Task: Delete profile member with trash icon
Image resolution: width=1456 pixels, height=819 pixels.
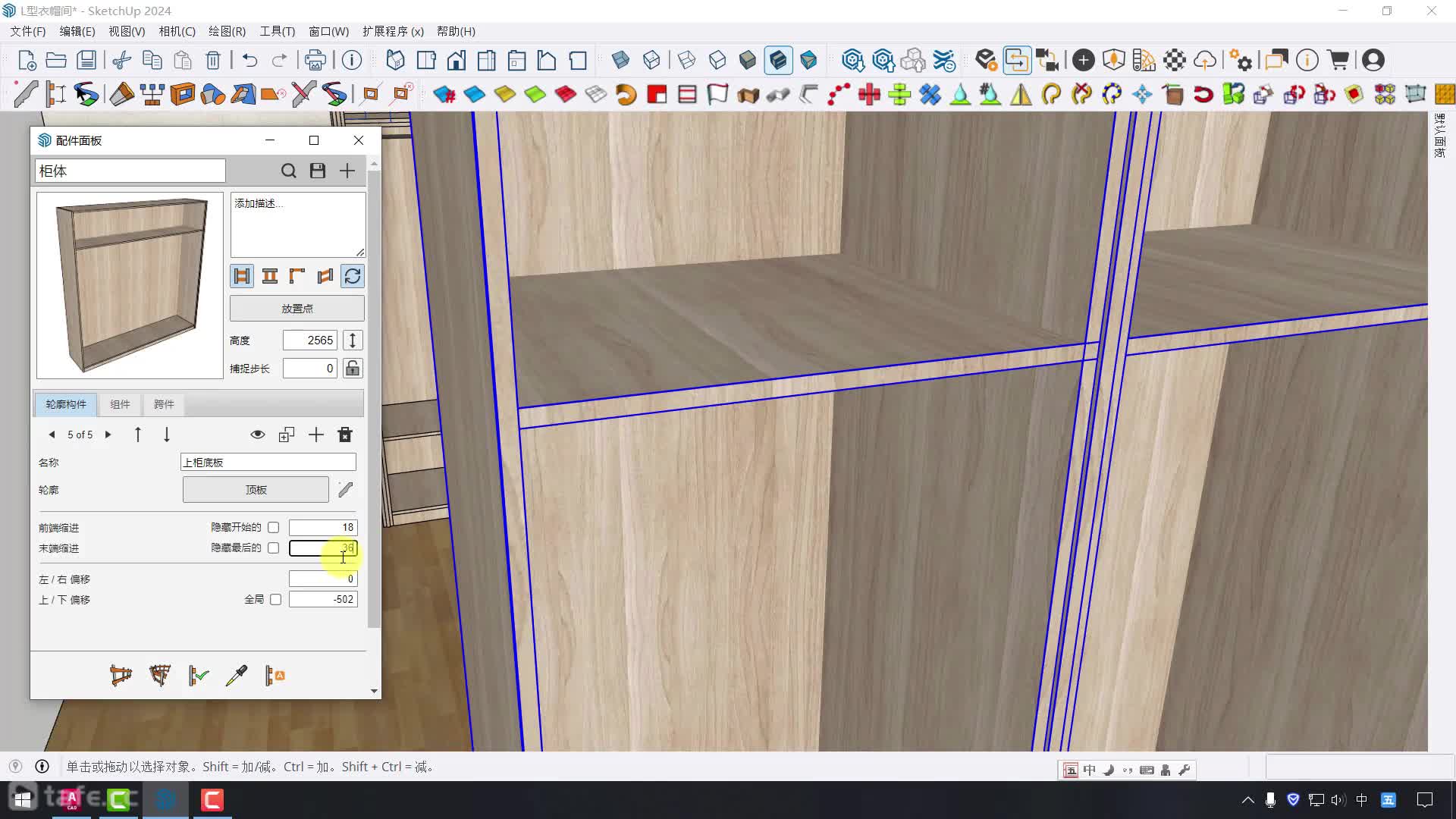Action: (345, 435)
